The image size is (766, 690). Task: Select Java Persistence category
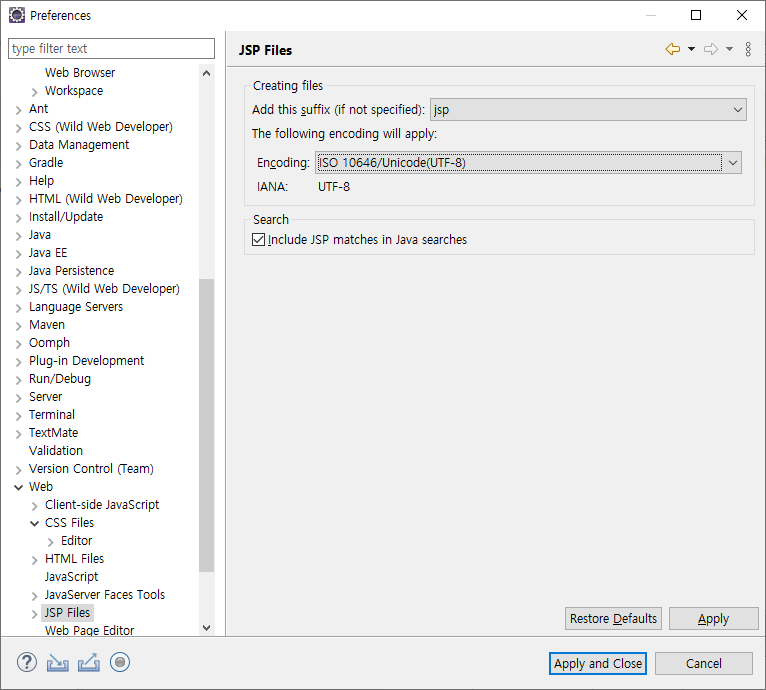tap(71, 271)
